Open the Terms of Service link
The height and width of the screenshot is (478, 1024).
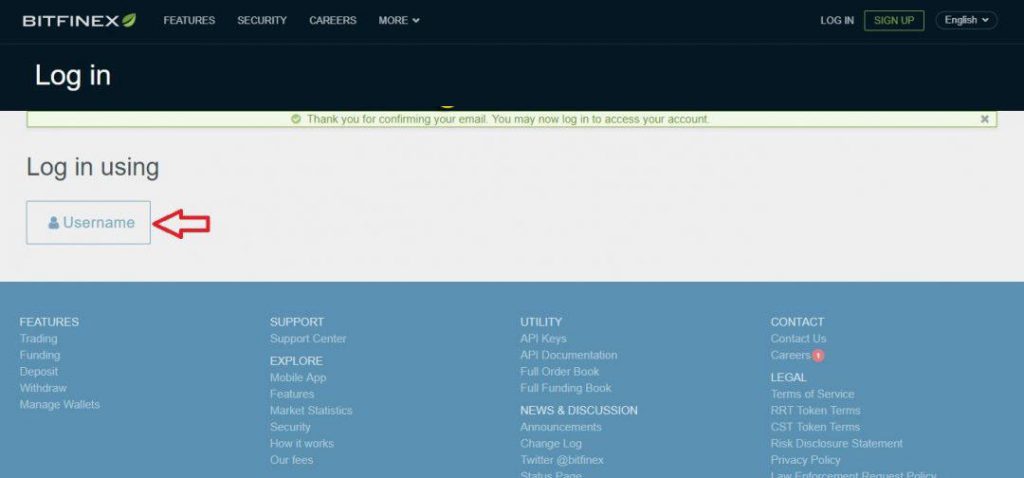point(812,394)
